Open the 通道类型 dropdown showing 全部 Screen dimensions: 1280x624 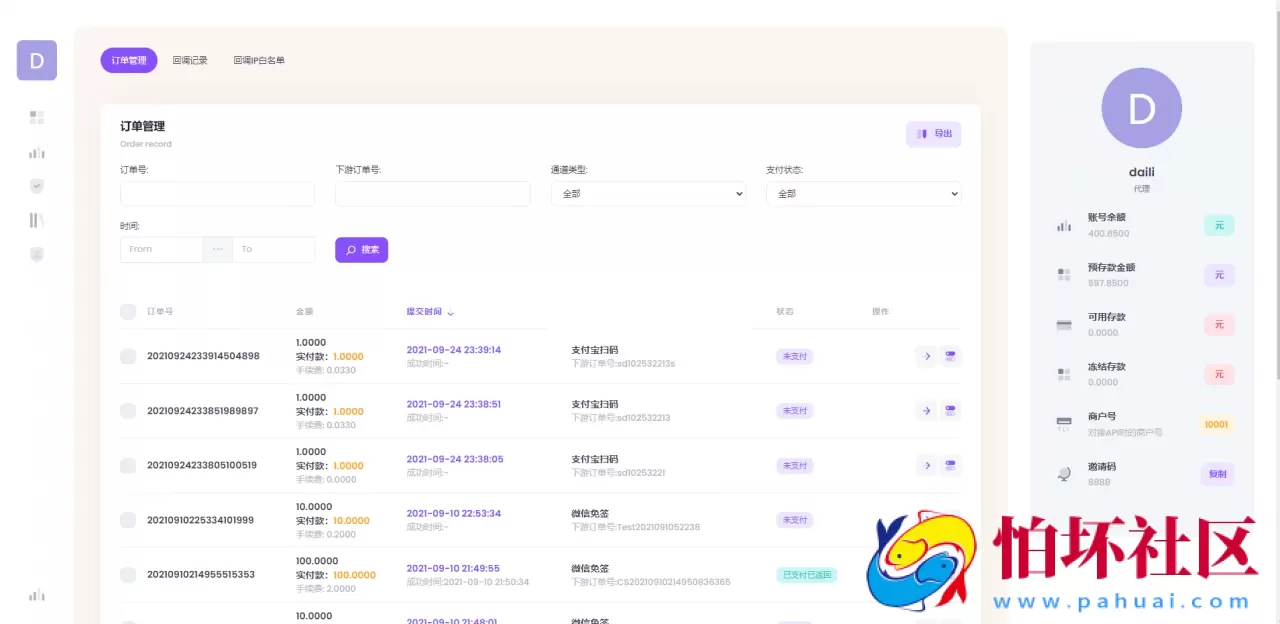point(648,193)
